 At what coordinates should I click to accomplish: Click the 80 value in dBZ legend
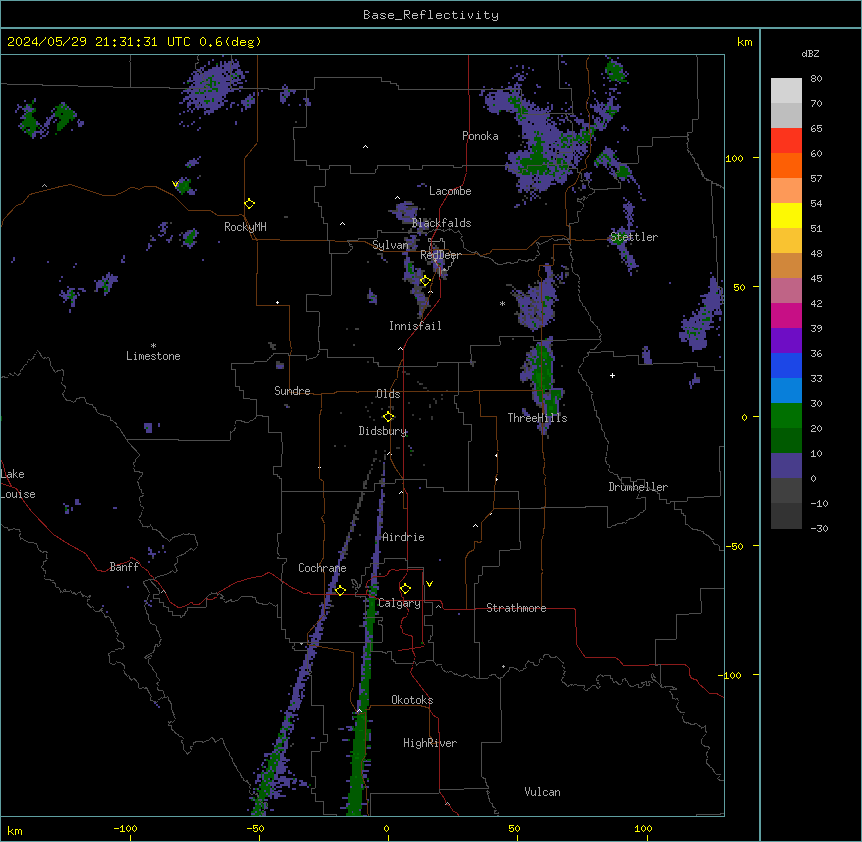[x=816, y=79]
